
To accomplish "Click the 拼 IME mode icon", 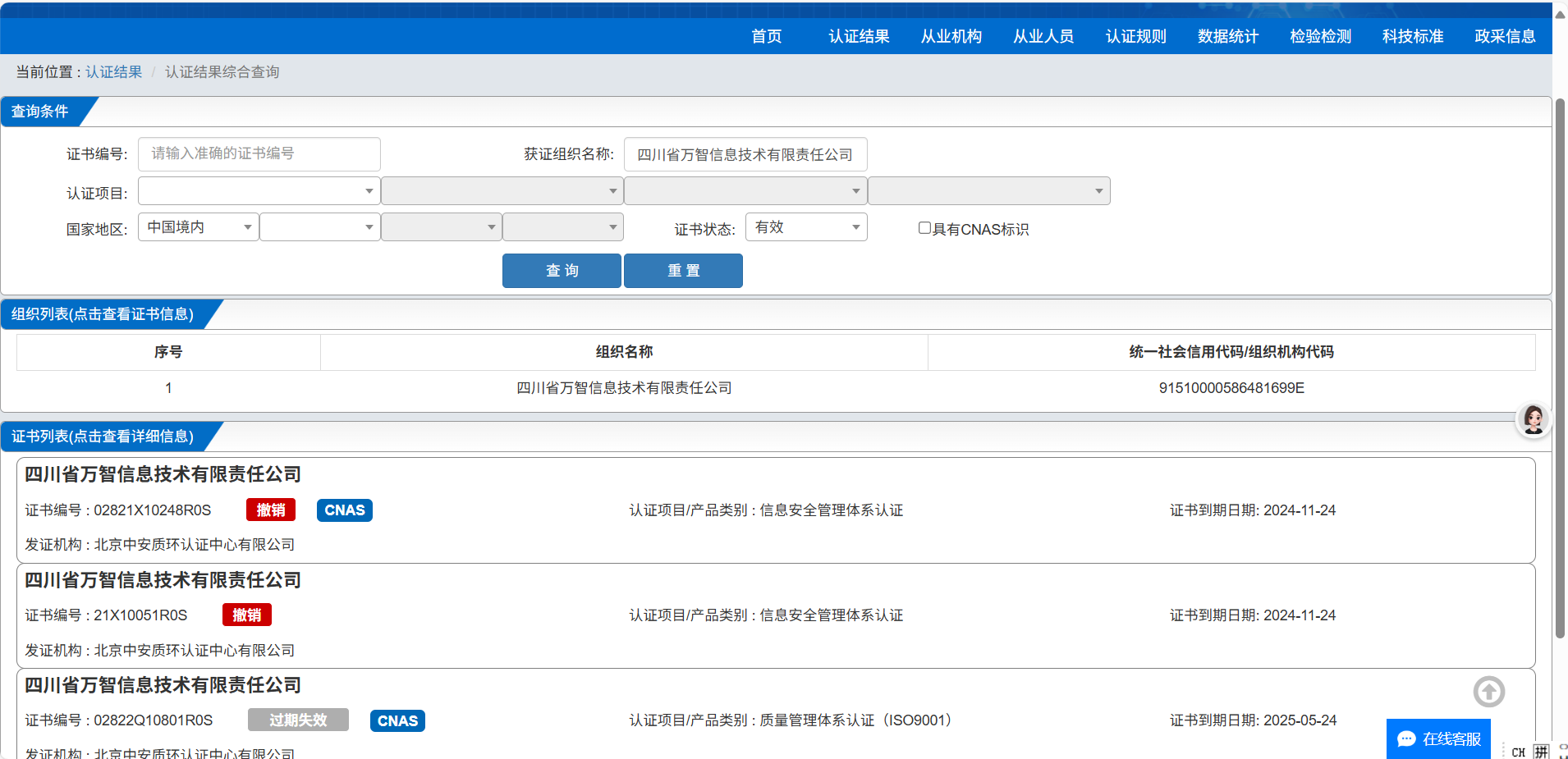I will 1541,752.
